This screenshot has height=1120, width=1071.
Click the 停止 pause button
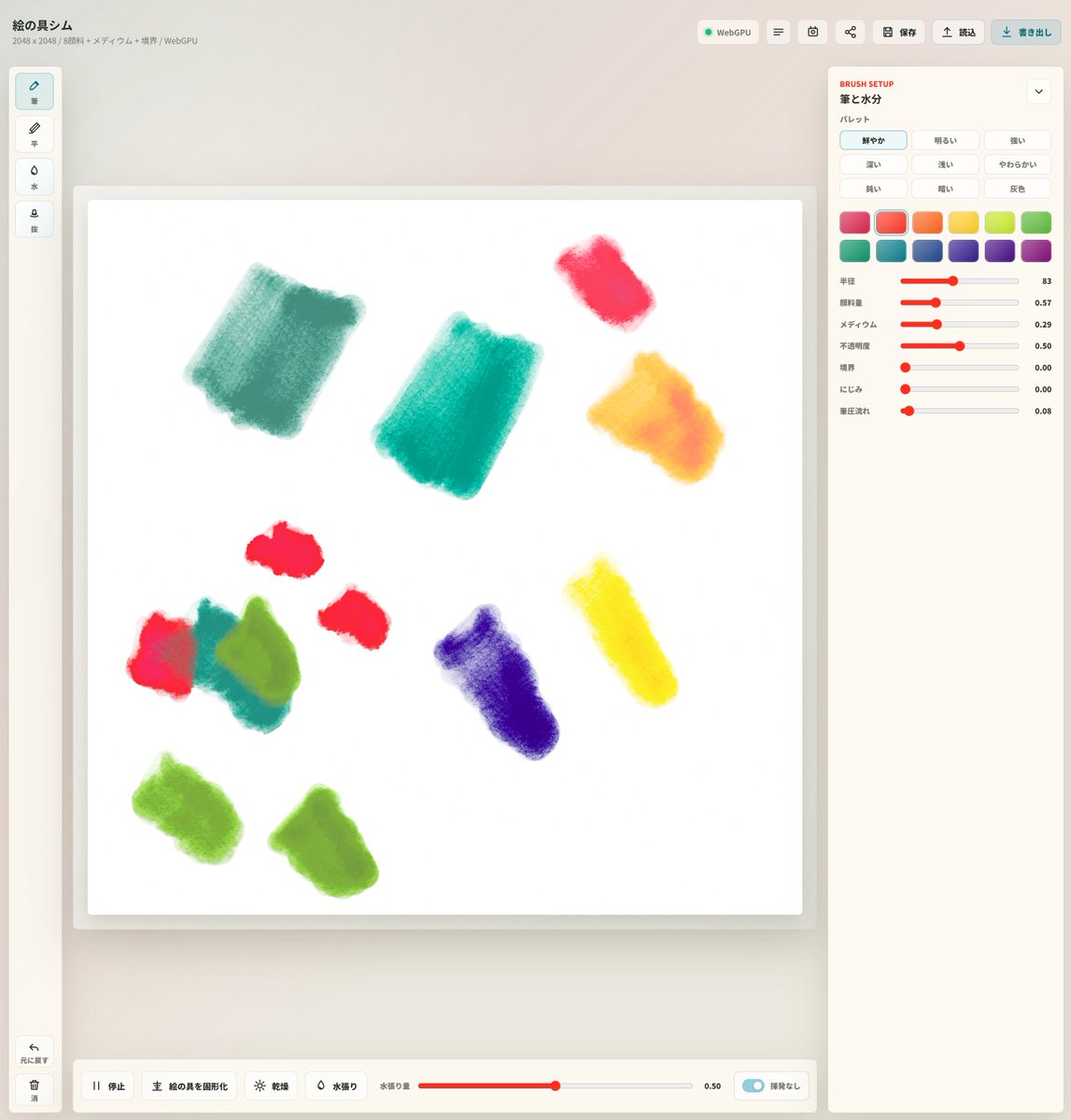108,1085
